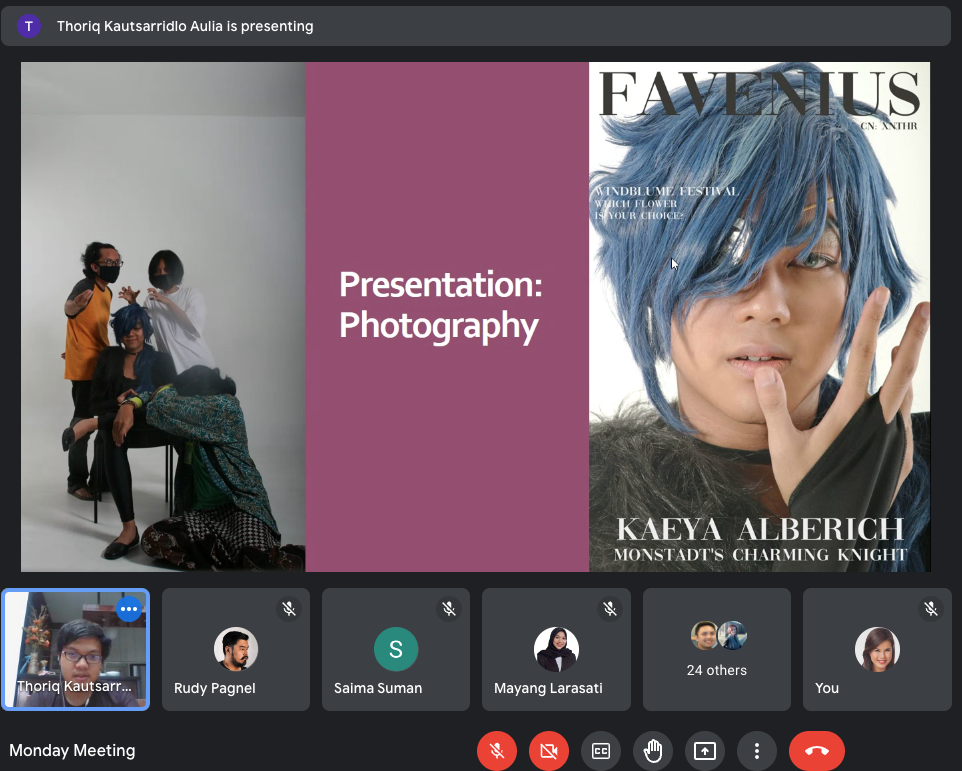Click the 'Rudy Pagnel' name label
Screen dimensions: 962x771
click(215, 688)
